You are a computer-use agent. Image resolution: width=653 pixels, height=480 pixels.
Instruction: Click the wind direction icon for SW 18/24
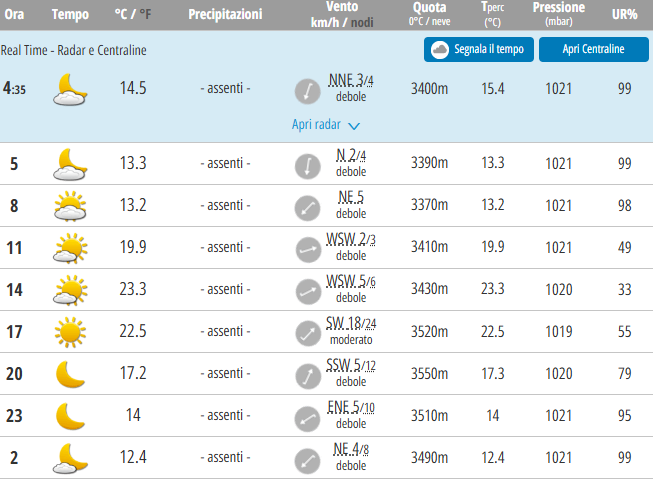click(x=306, y=332)
